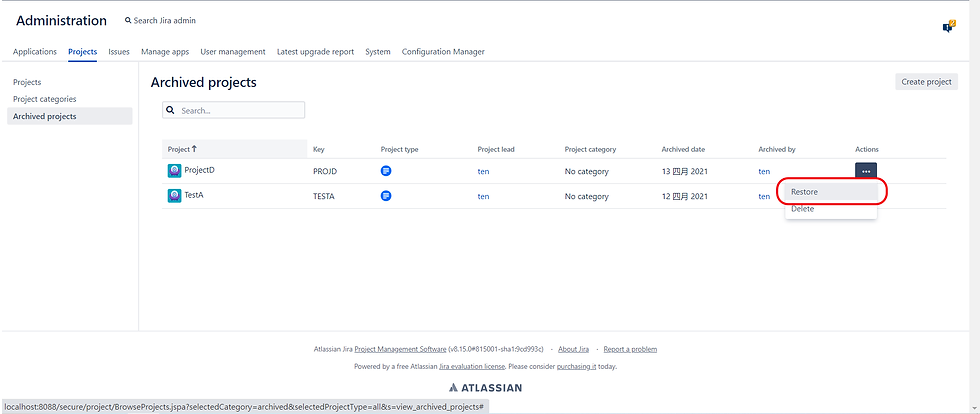Click the 13 四月 2021 archived date
Screen dimensions: 980x414
pyautogui.click(x=685, y=171)
